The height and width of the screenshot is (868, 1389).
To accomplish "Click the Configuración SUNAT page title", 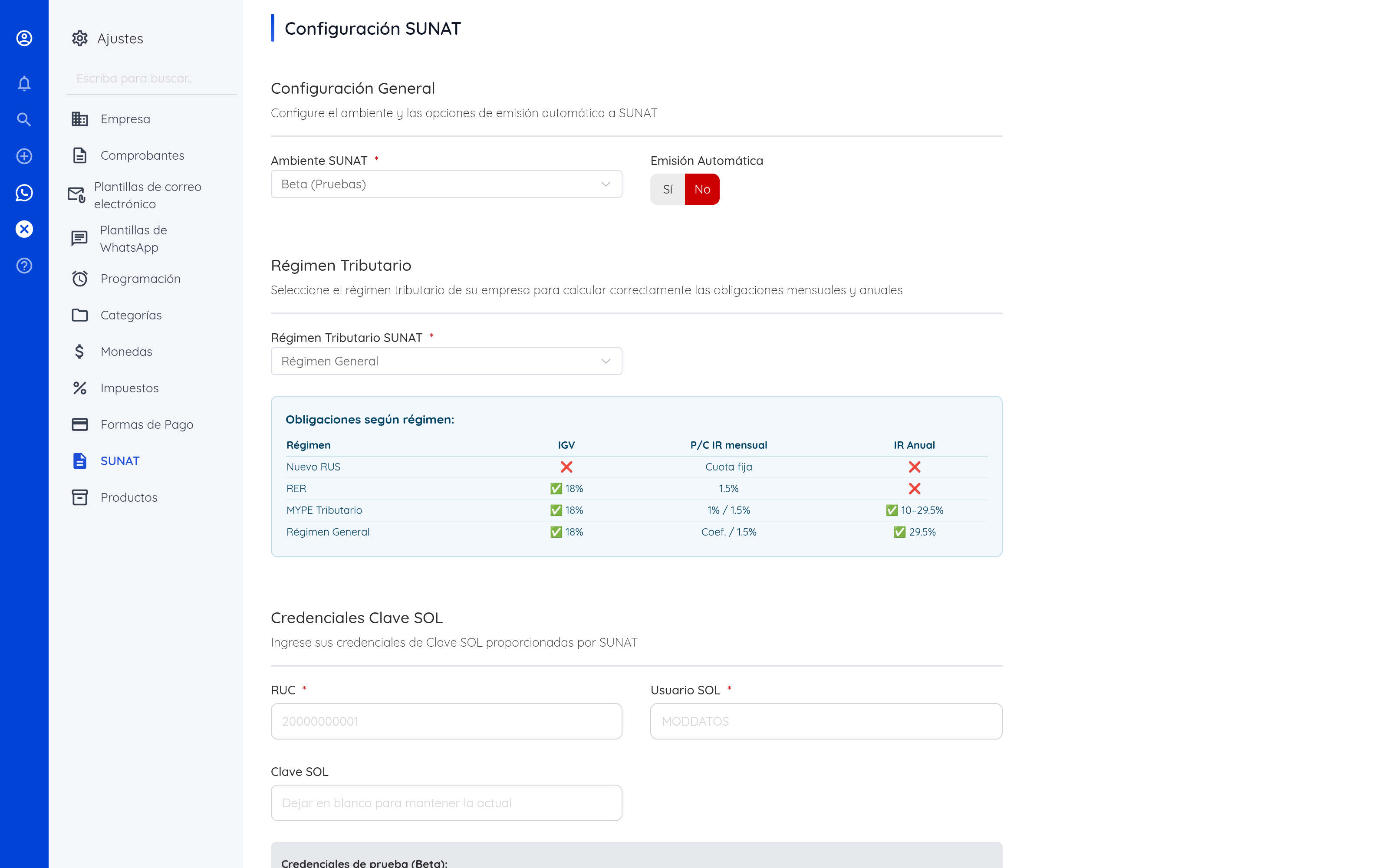I will pyautogui.click(x=372, y=28).
